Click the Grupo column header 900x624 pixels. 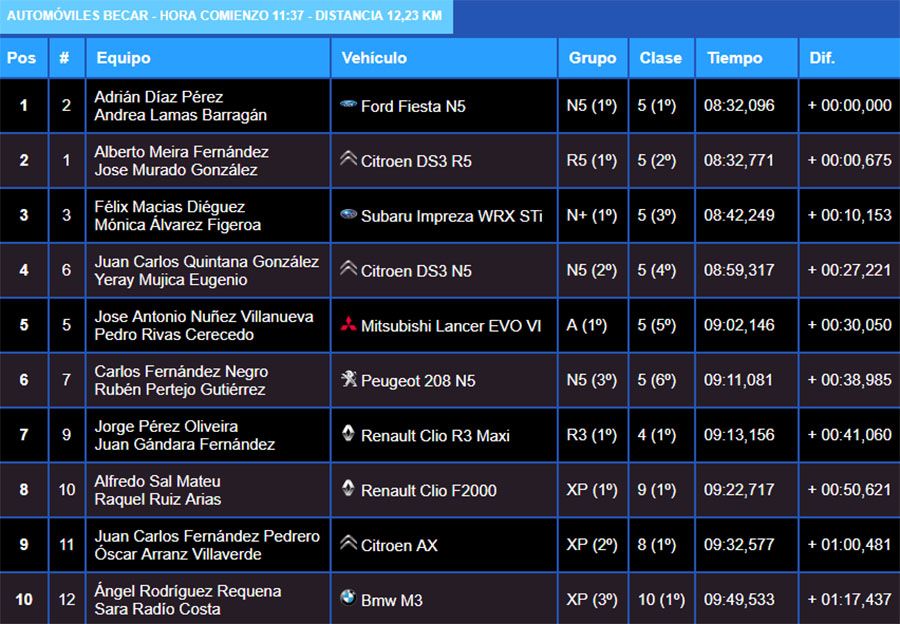point(592,58)
